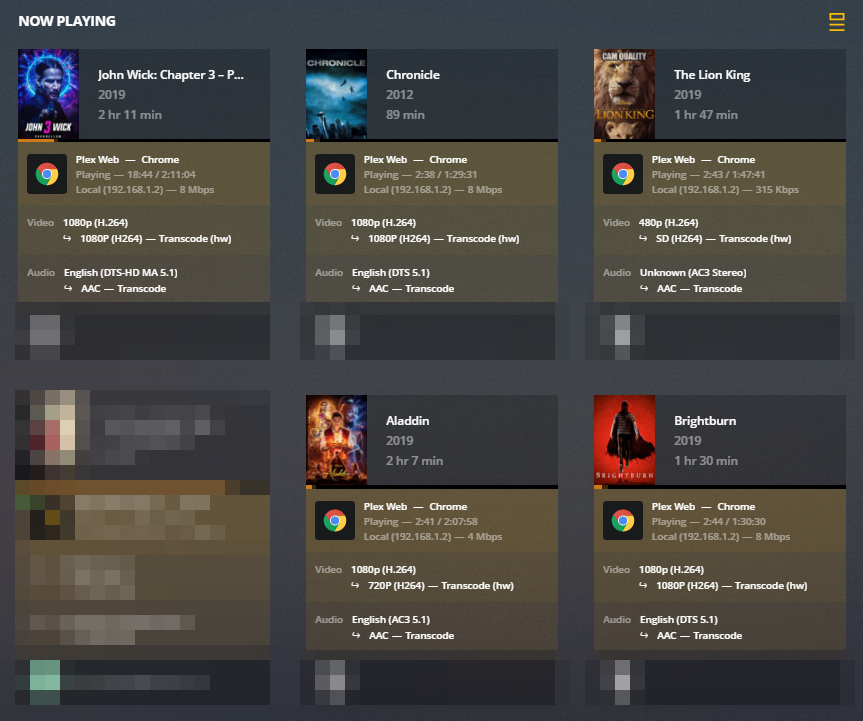Click '480p (H.264)' video text

coord(668,223)
